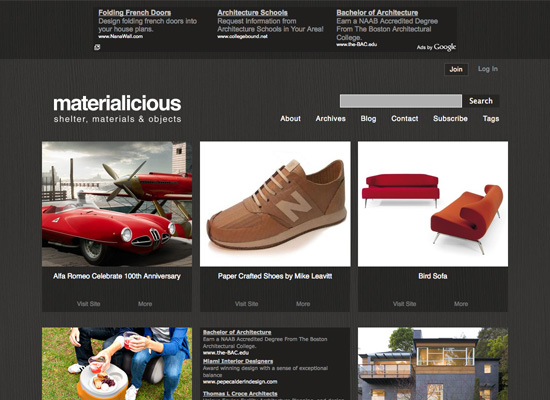Open Thomas L Croce Architects ad link
This screenshot has height=400, width=550.
point(240,394)
